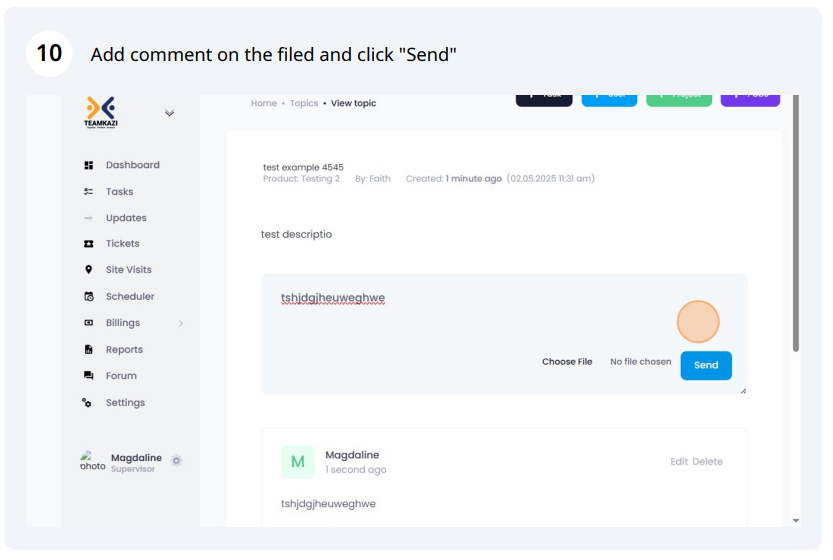This screenshot has height=560, width=833.
Task: Open Tasks via its checklist icon
Action: pyautogui.click(x=89, y=192)
